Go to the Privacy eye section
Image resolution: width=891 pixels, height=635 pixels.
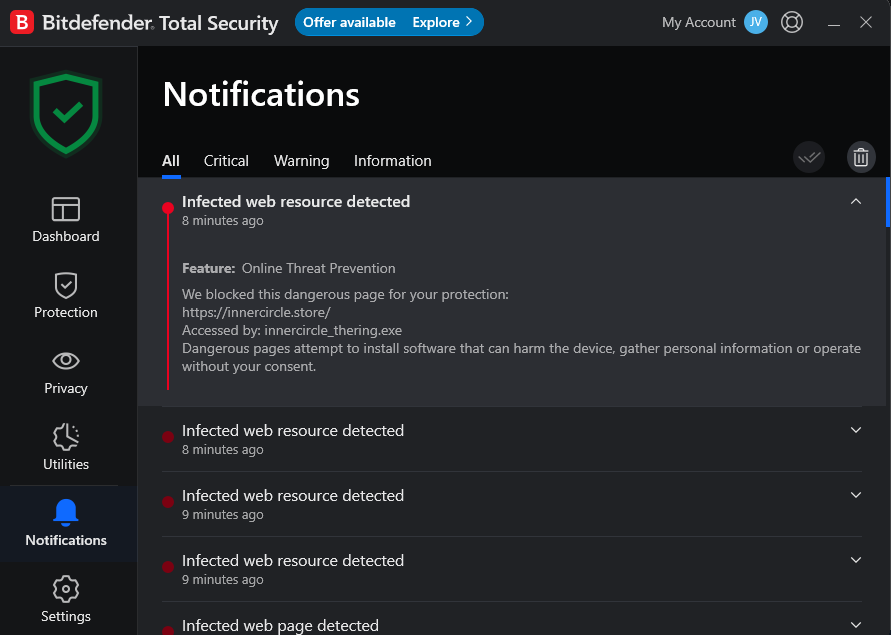[x=66, y=372]
